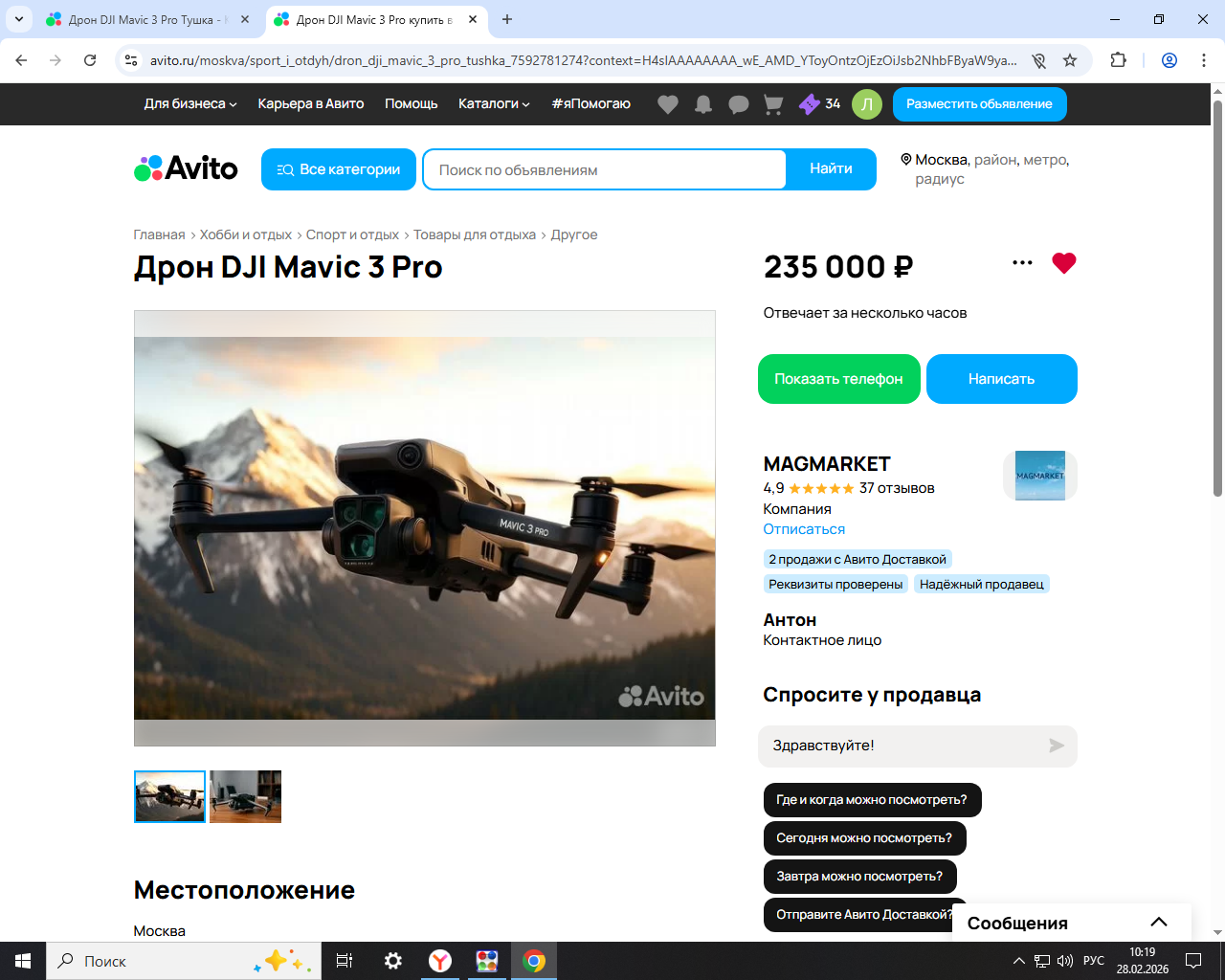
Task: Remove listing from favorites via red heart
Action: pyautogui.click(x=1064, y=263)
